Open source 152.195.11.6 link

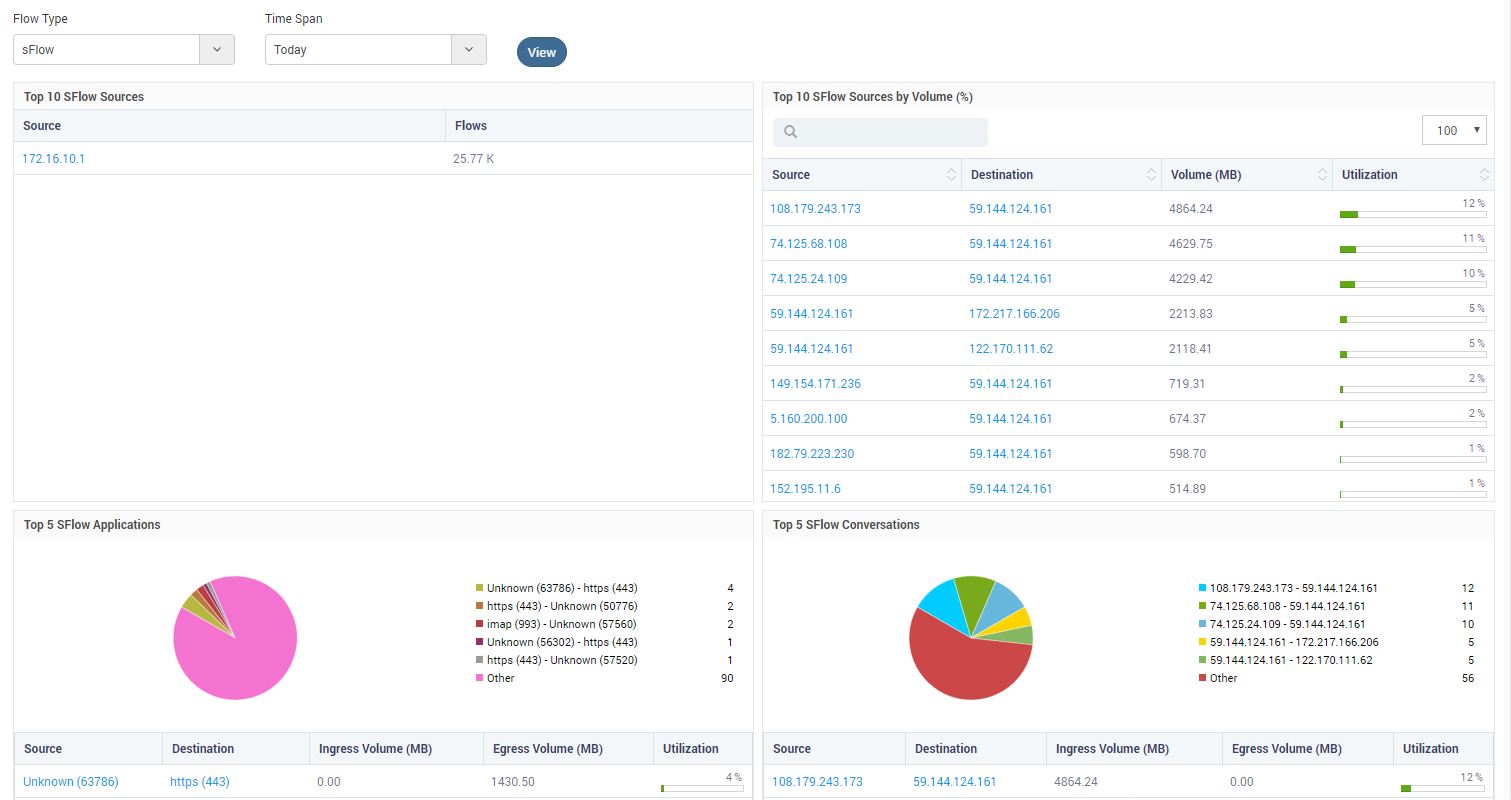pos(805,489)
